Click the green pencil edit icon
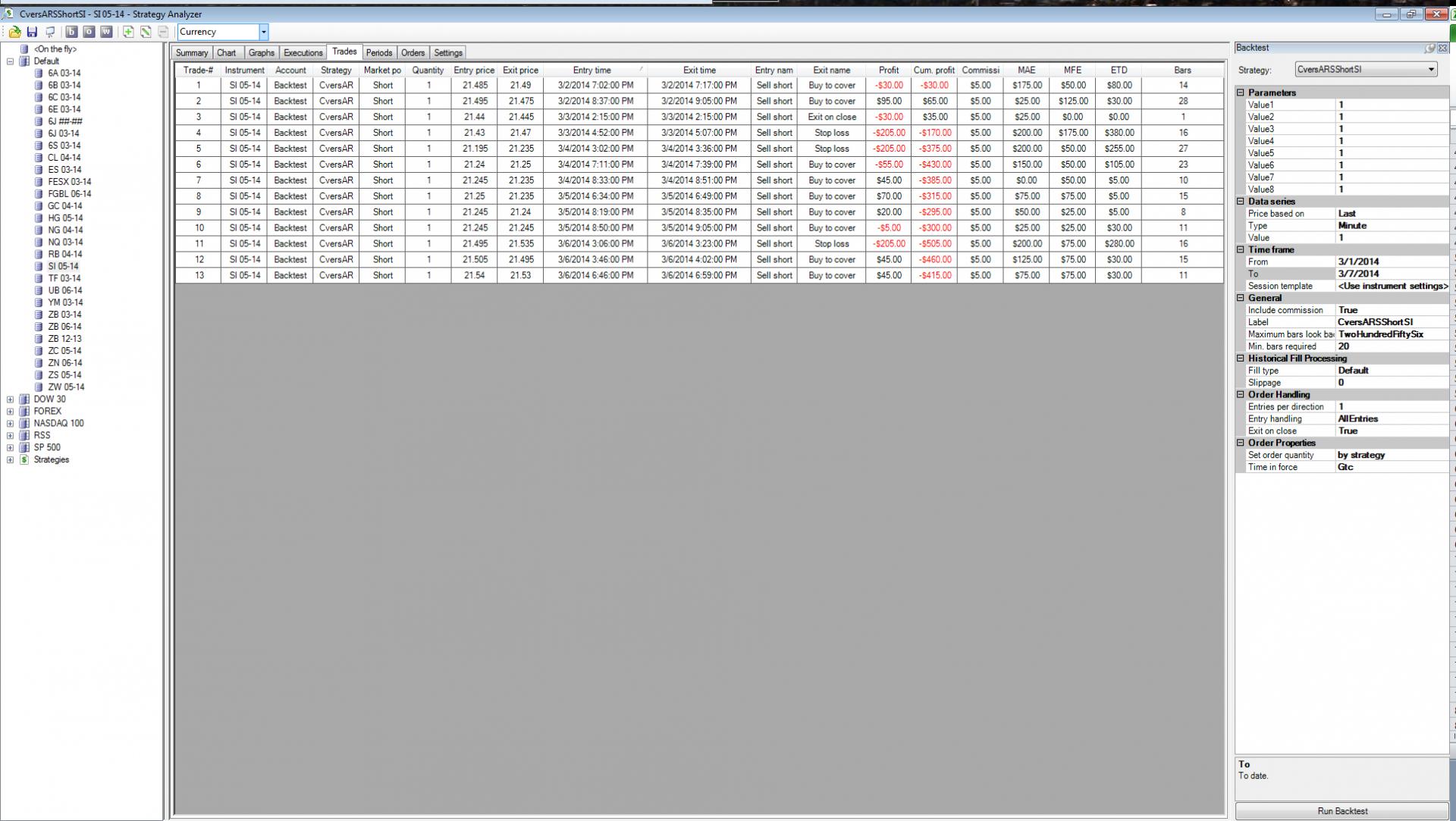Screen dimensions: 1456x821 pyautogui.click(x=146, y=32)
